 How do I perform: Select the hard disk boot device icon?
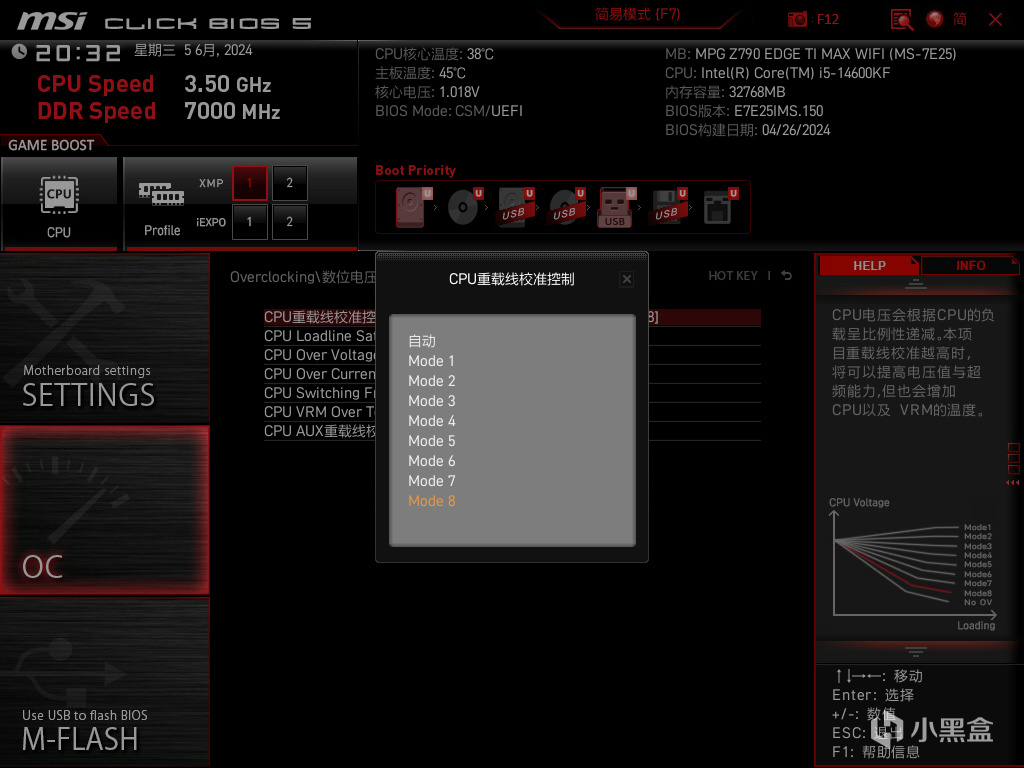point(413,207)
